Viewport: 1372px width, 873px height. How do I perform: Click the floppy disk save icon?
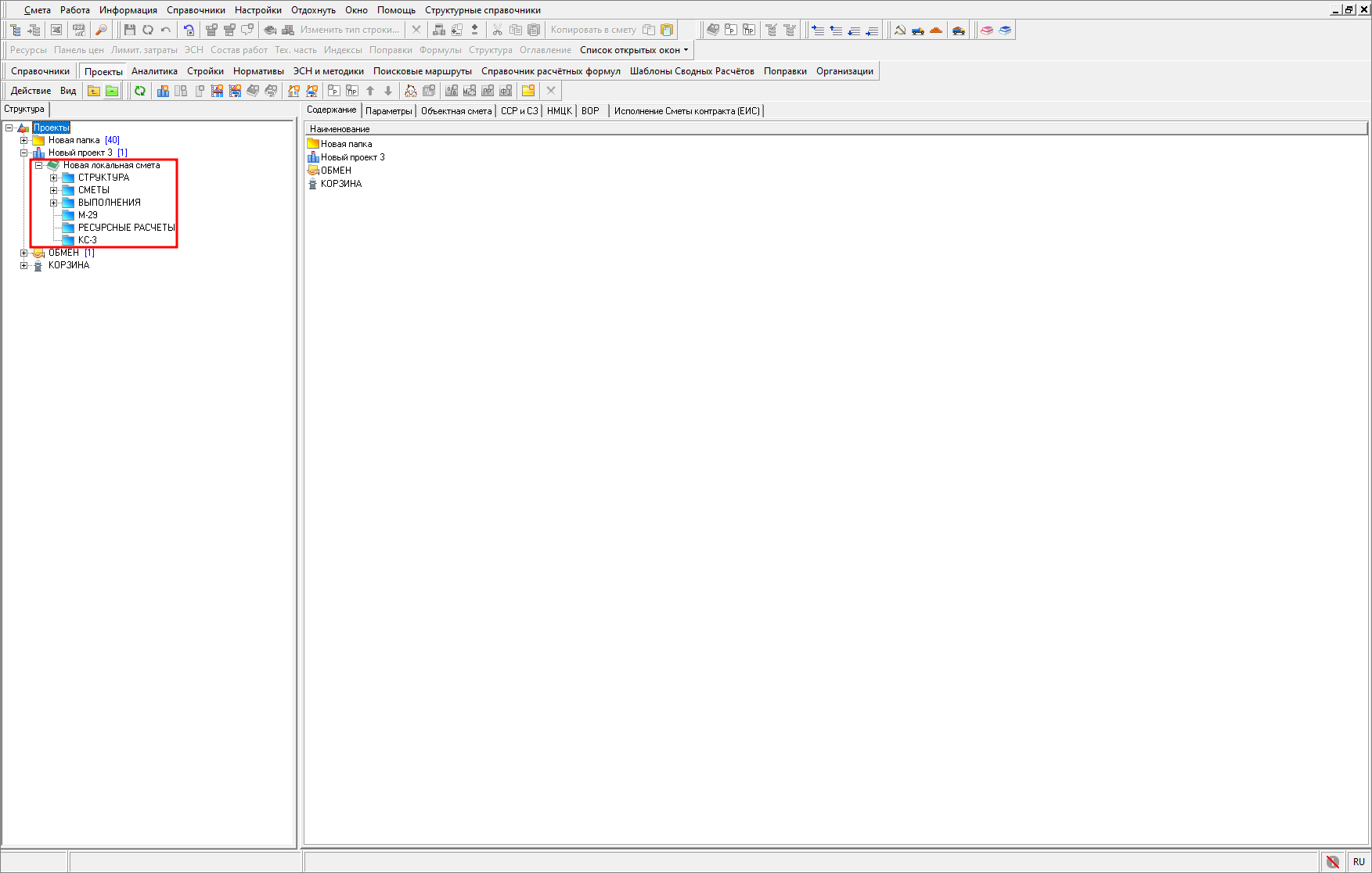130,30
